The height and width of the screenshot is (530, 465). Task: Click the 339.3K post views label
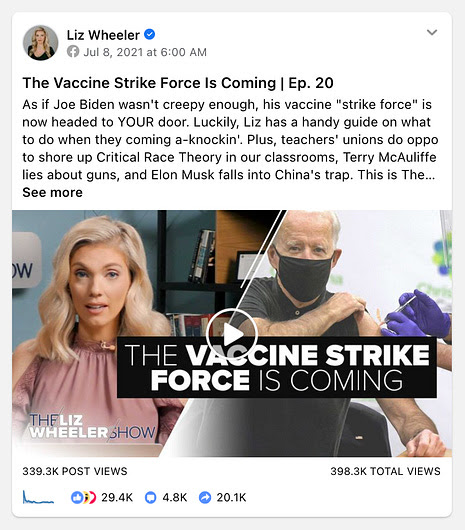(x=75, y=471)
